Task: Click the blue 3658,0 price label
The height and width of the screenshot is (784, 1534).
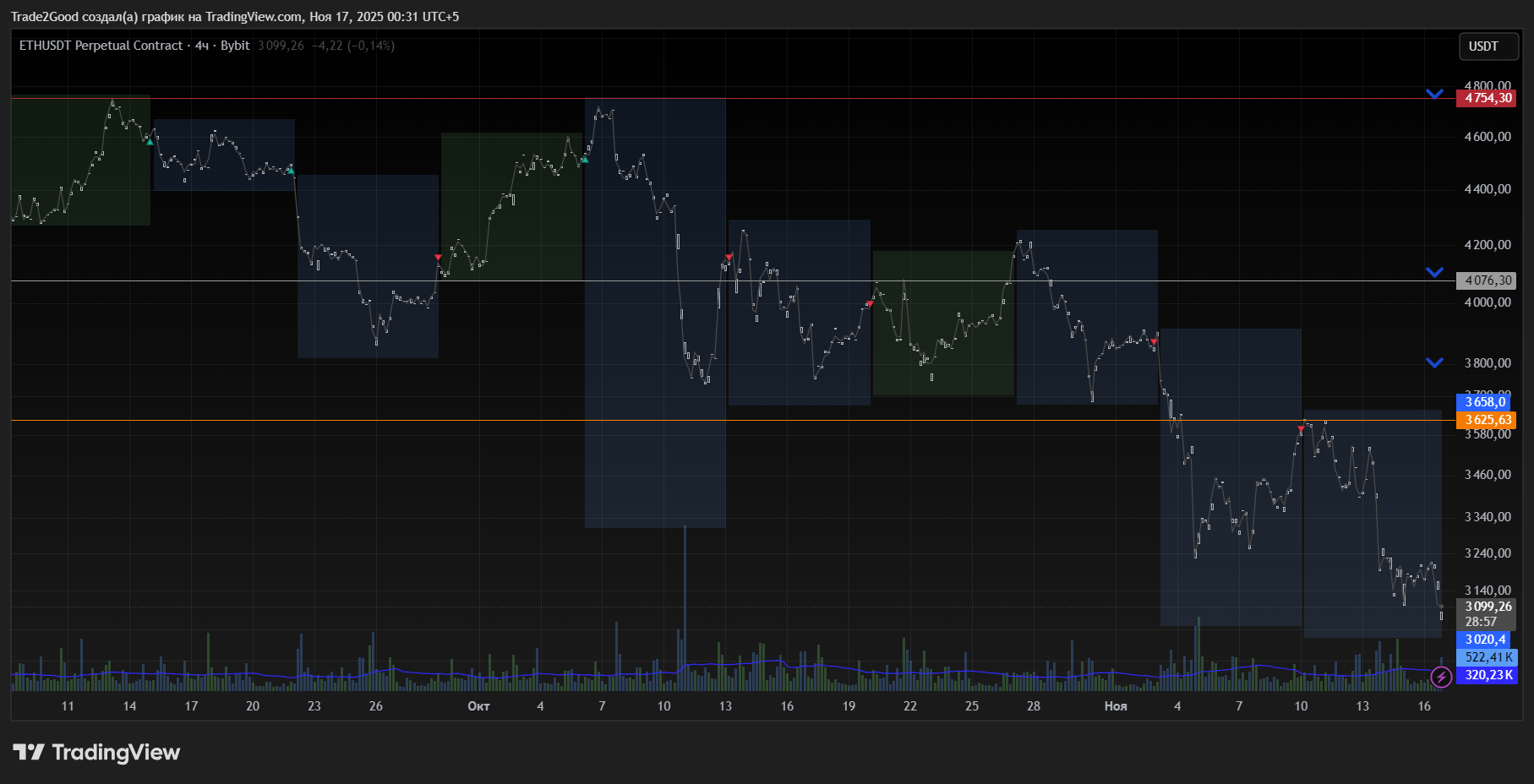Action: click(1487, 402)
